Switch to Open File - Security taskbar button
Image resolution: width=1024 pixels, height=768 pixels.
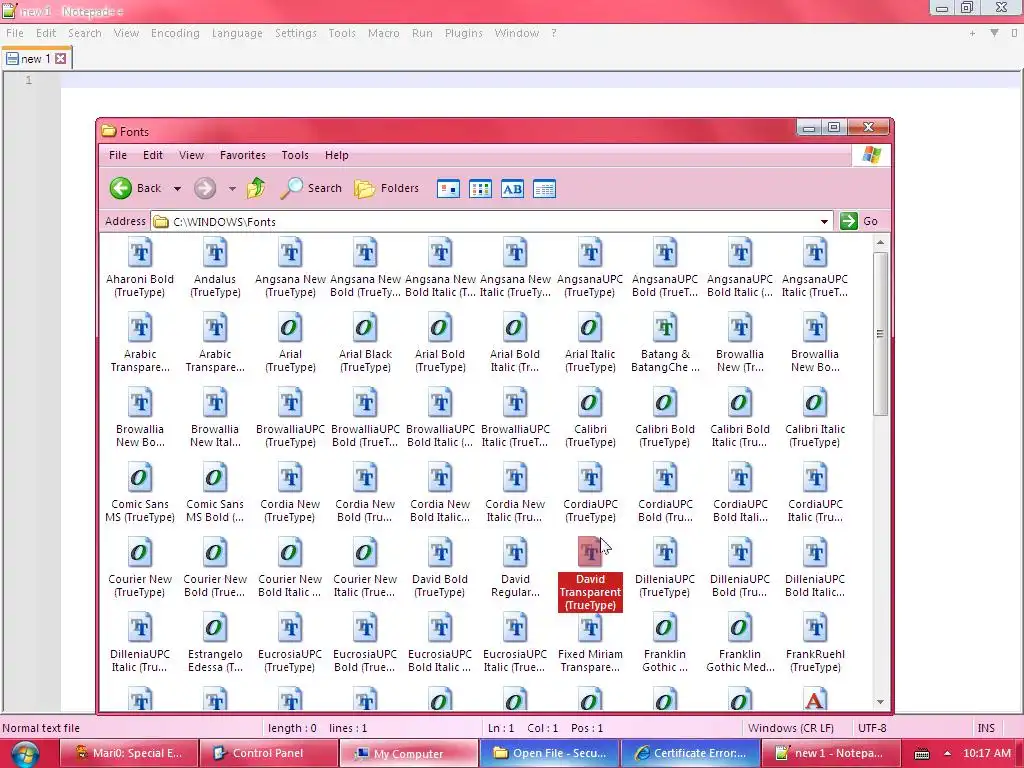pyautogui.click(x=549, y=753)
